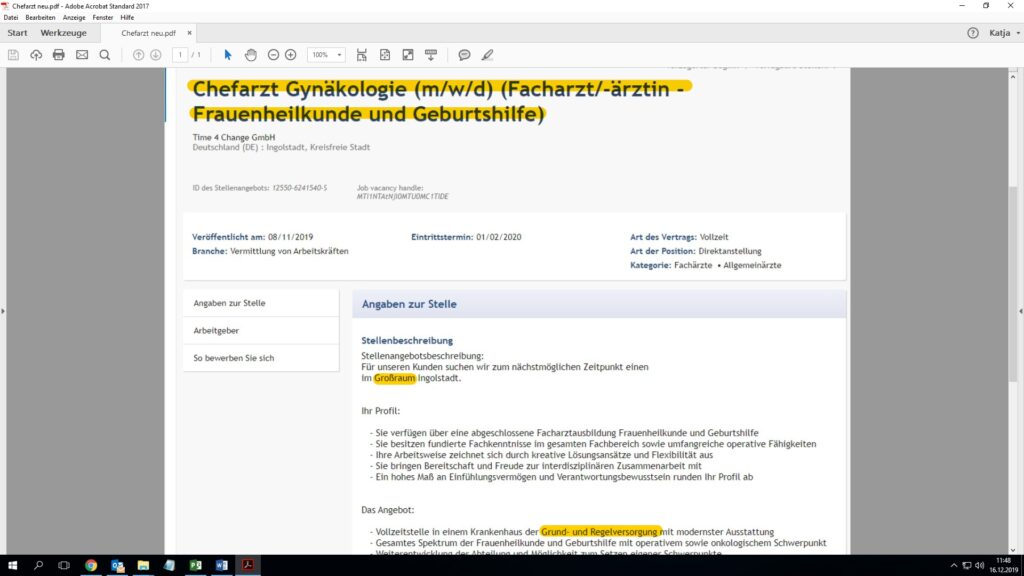
Task: Open the email attachment icon
Action: click(81, 55)
